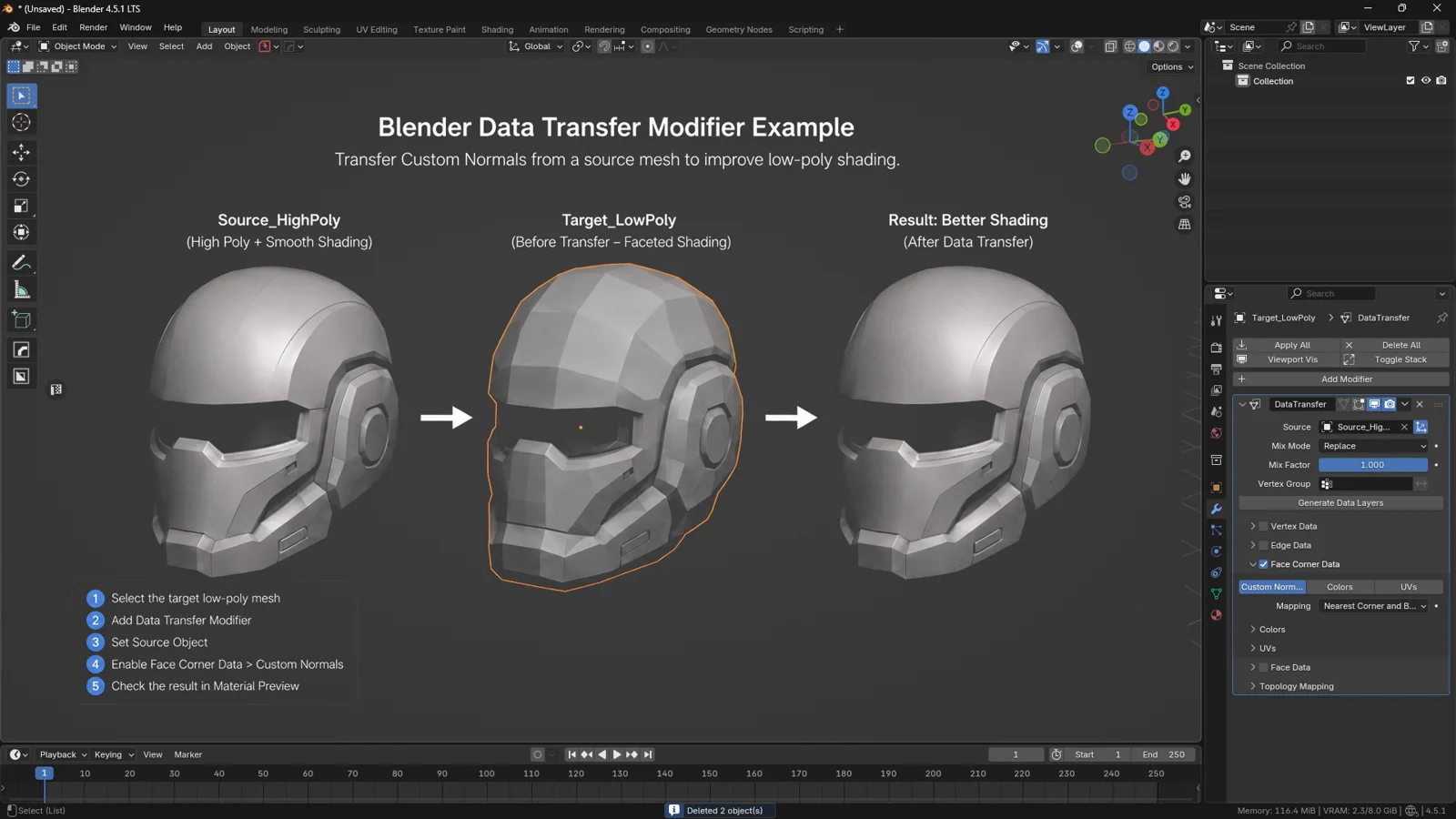Enable the Vertex Data checkbox
1456x819 pixels.
(1263, 526)
